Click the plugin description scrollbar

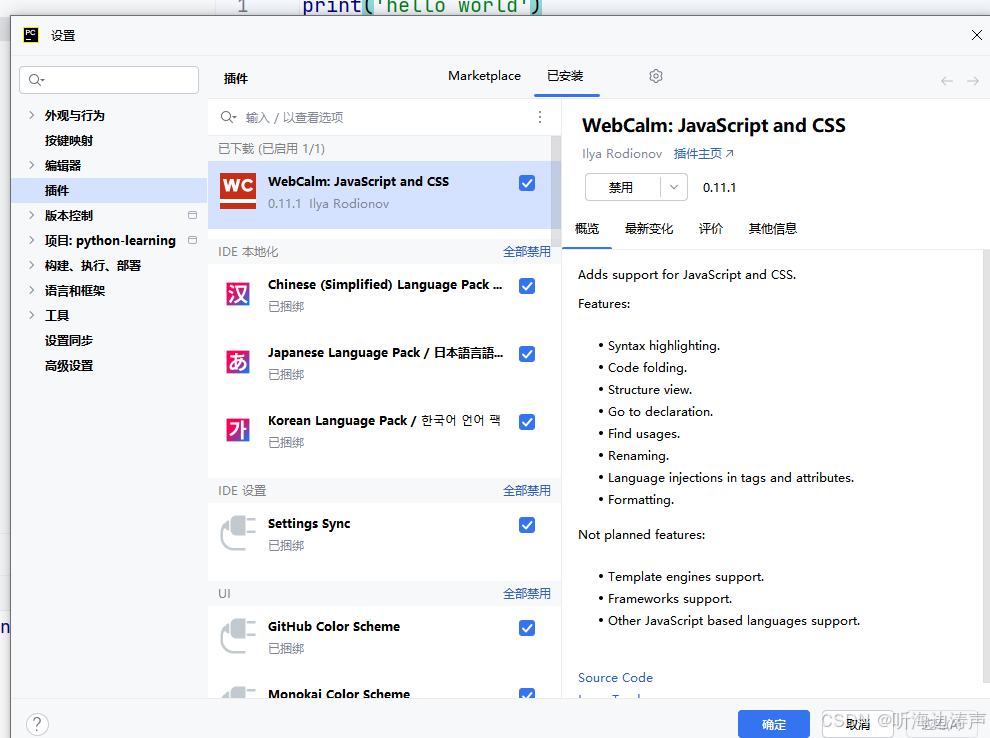tap(986, 466)
